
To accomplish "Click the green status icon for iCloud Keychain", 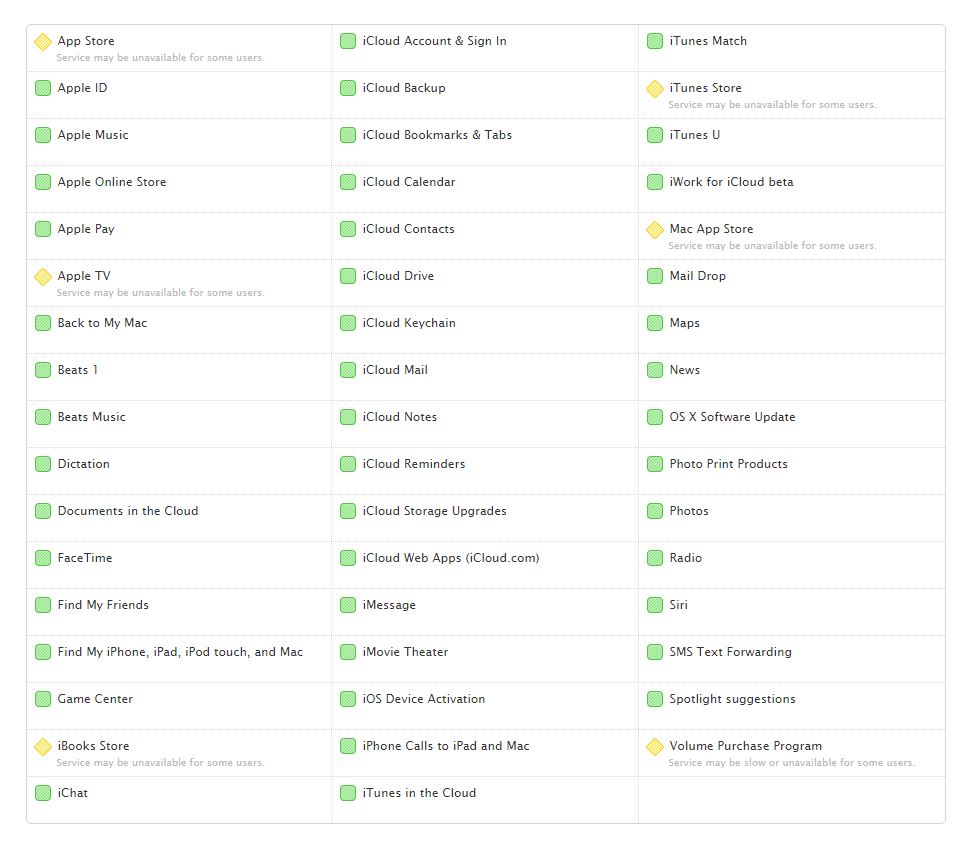I will (348, 323).
